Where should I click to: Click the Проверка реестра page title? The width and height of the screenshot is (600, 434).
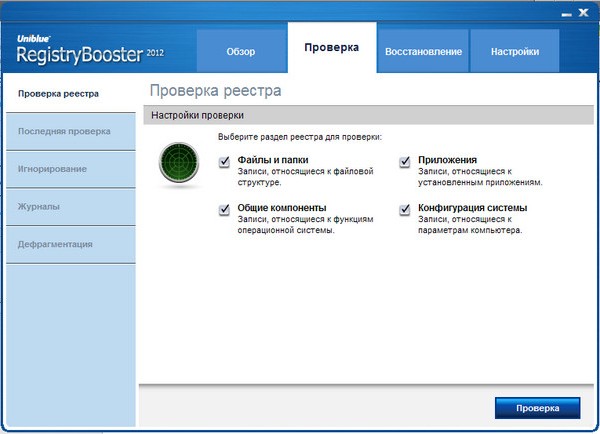[215, 91]
